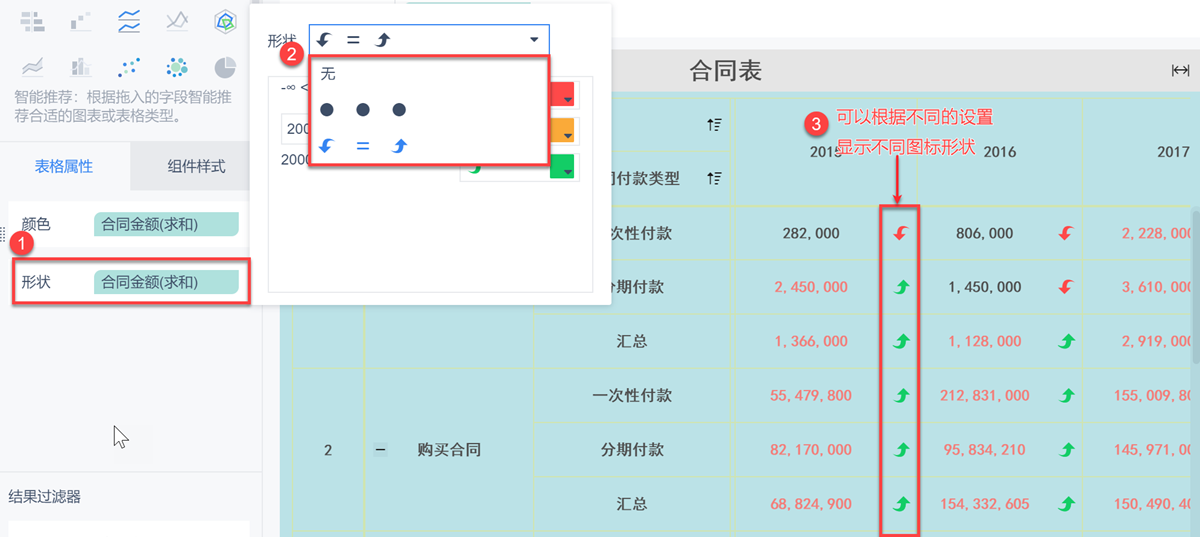The height and width of the screenshot is (537, 1200).
Task: Collapse the 购买合同 row group
Action: pos(380,450)
